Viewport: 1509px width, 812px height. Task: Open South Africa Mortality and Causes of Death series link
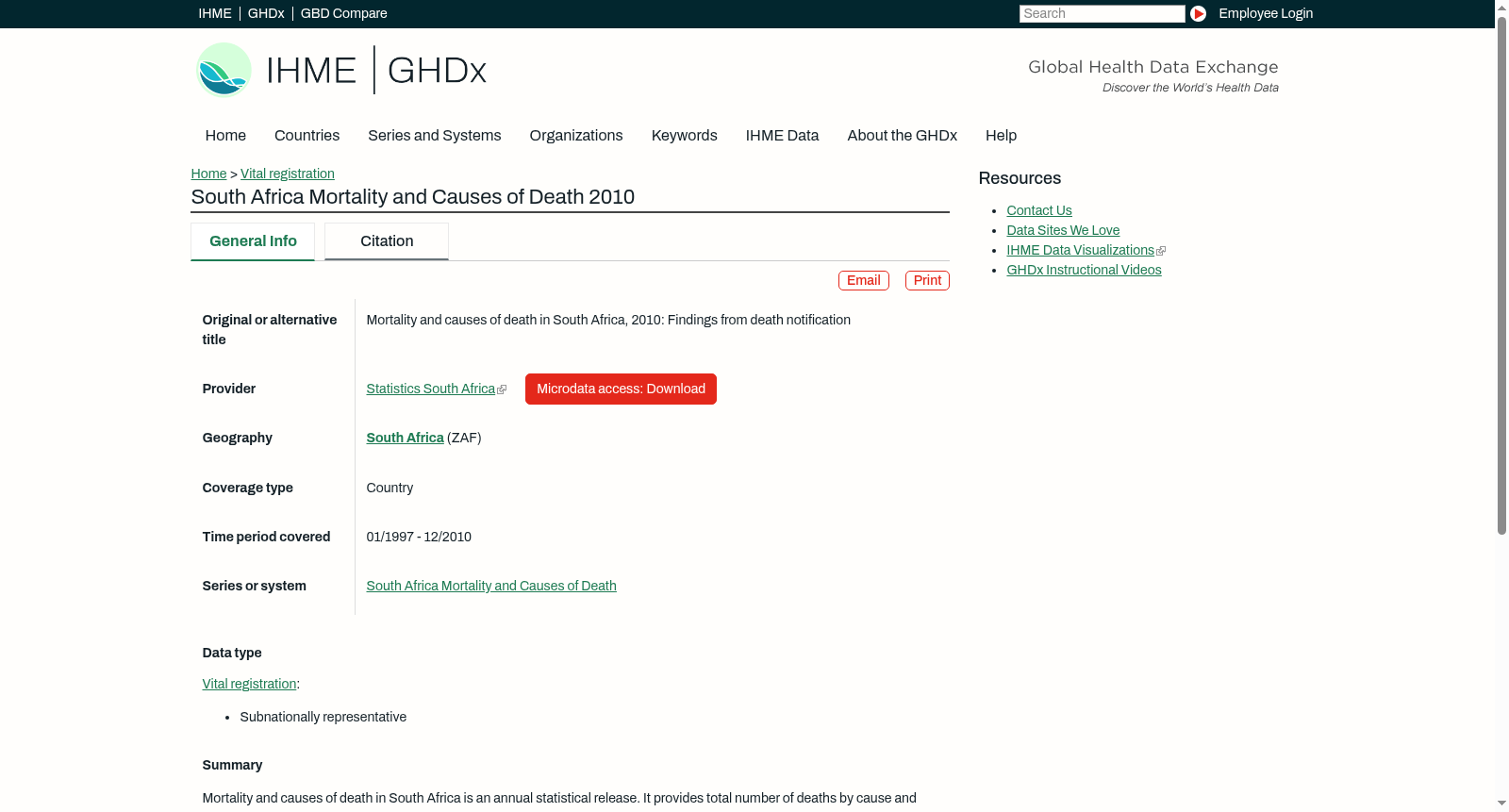click(x=491, y=586)
